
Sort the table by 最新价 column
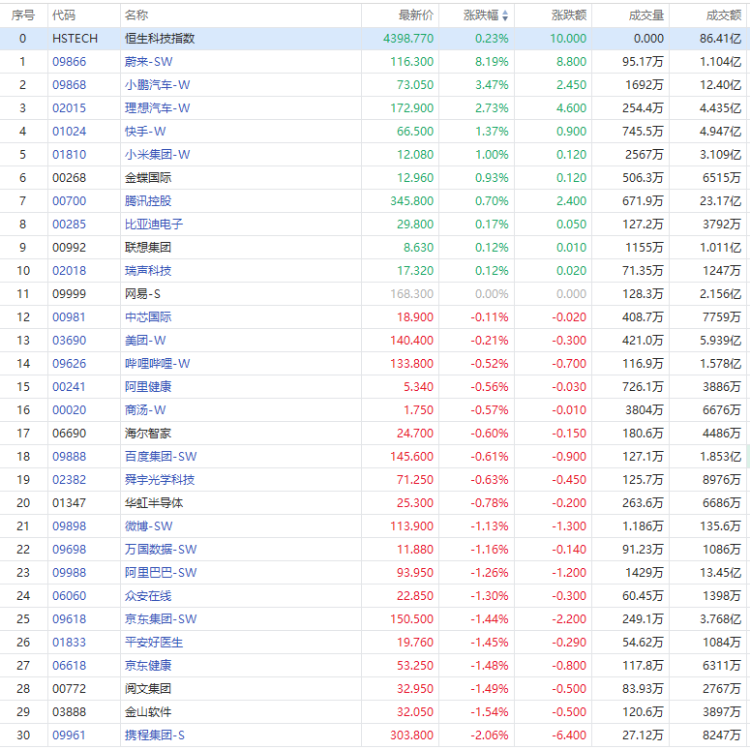[x=416, y=15]
